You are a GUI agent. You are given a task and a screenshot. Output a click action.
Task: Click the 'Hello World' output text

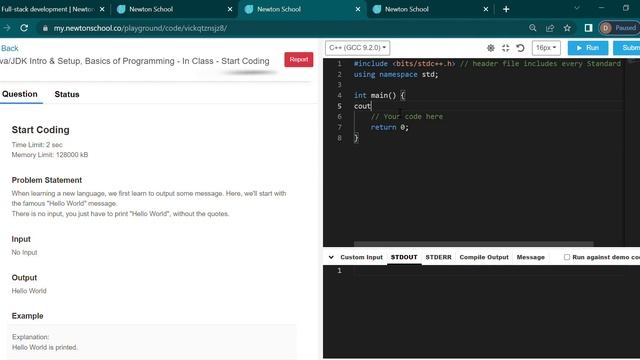coord(29,291)
